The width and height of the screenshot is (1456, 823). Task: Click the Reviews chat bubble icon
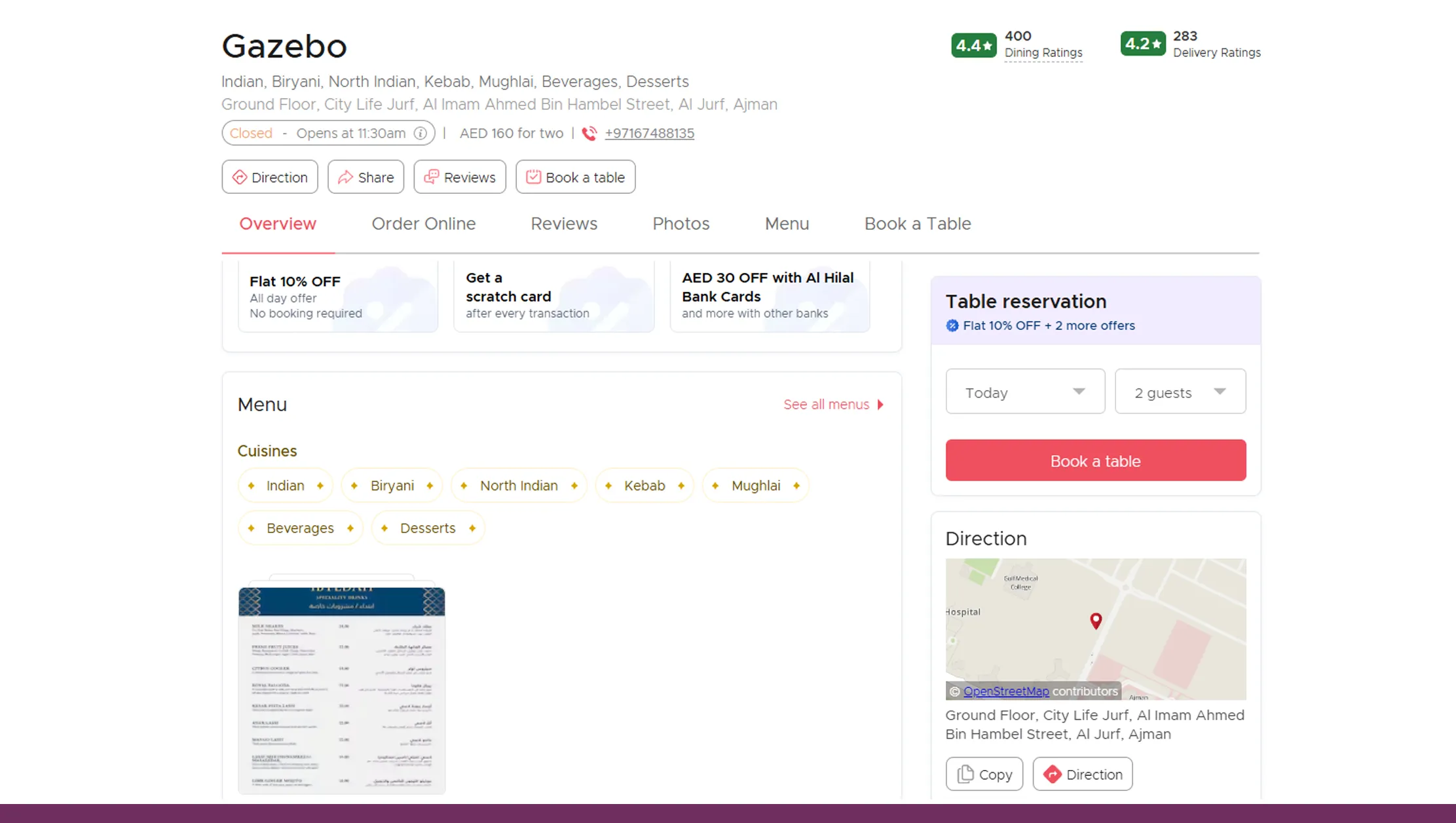(431, 177)
